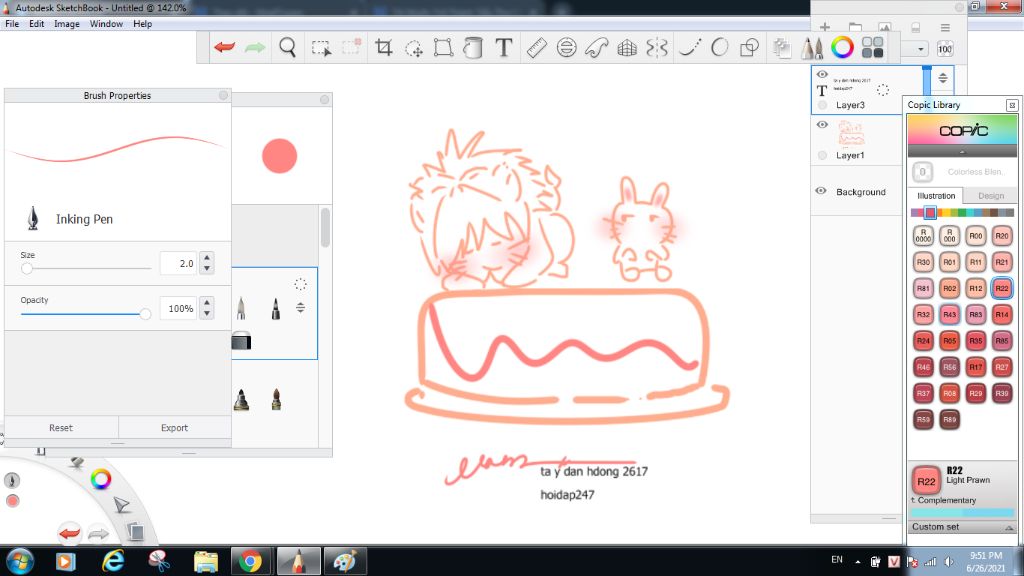Open the File menu

click(x=12, y=24)
